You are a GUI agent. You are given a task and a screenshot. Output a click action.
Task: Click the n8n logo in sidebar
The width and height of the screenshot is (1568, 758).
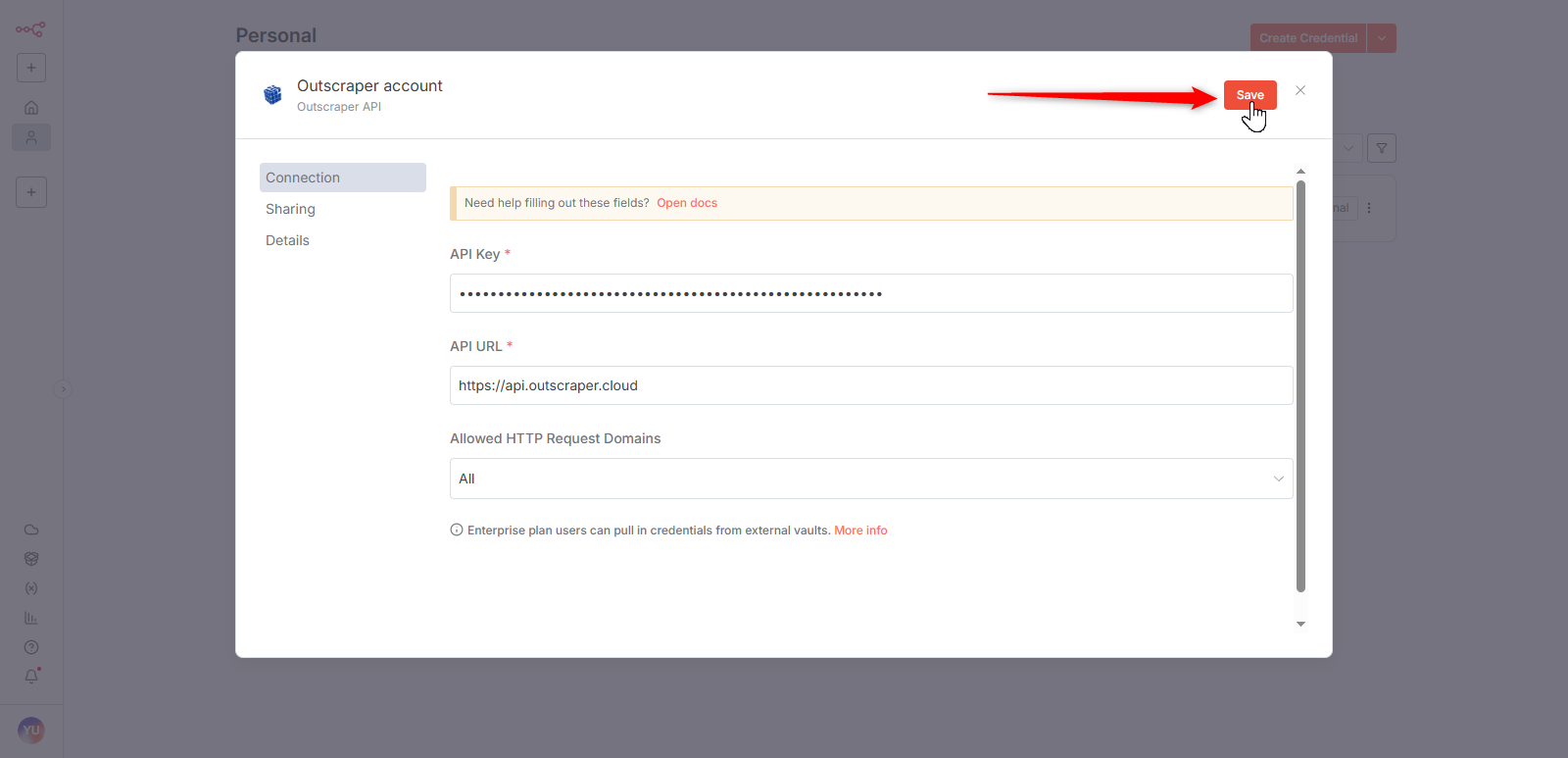[30, 29]
